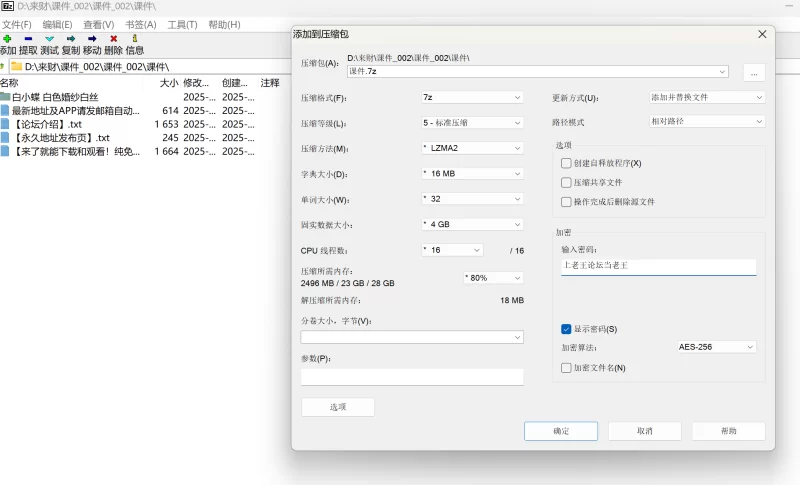Image resolution: width=800 pixels, height=485 pixels.
Task: Open 工具(T) menu
Action: [182, 24]
